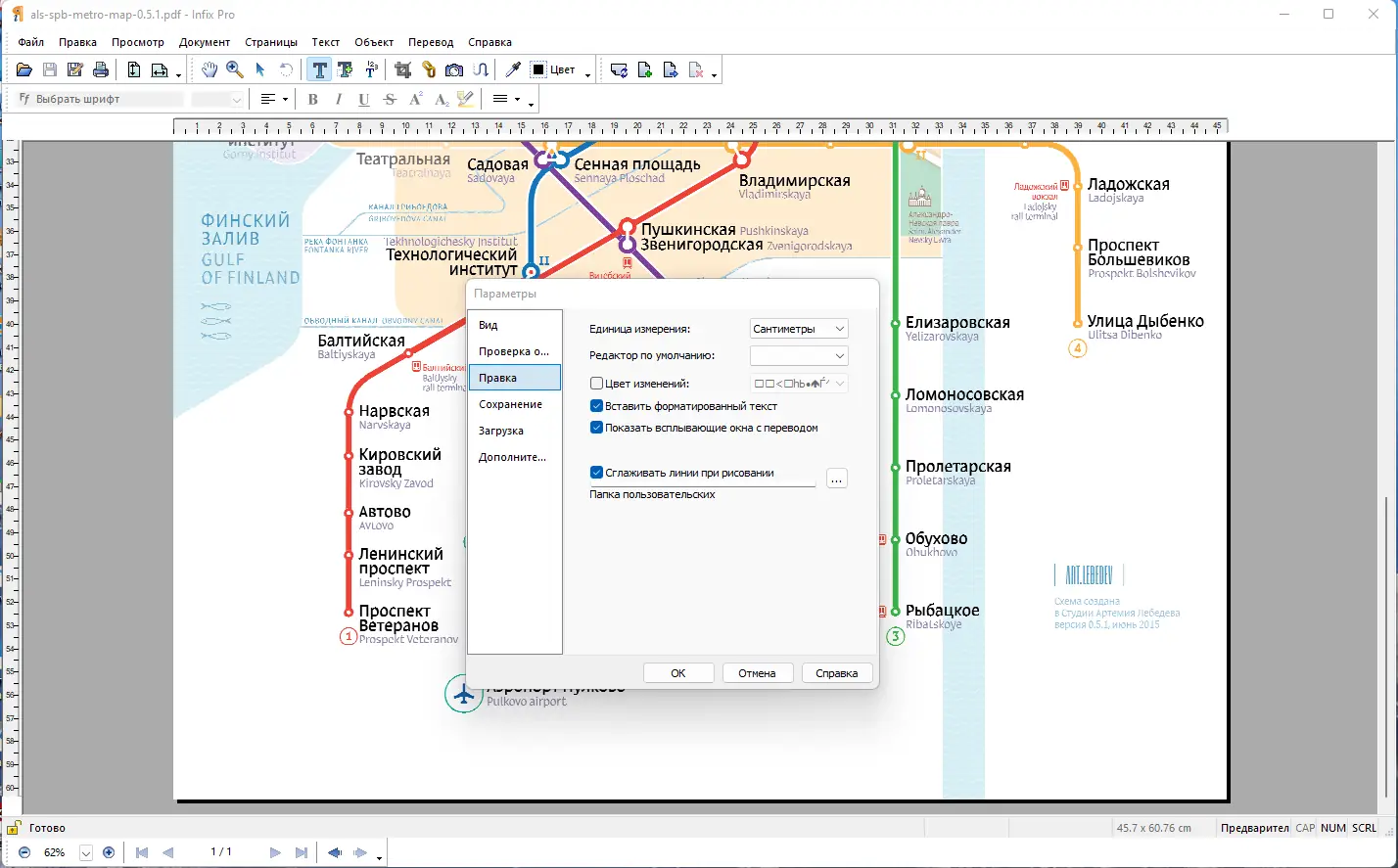This screenshot has width=1398, height=868.
Task: Open the 'Файл' menu
Action: click(x=31, y=42)
